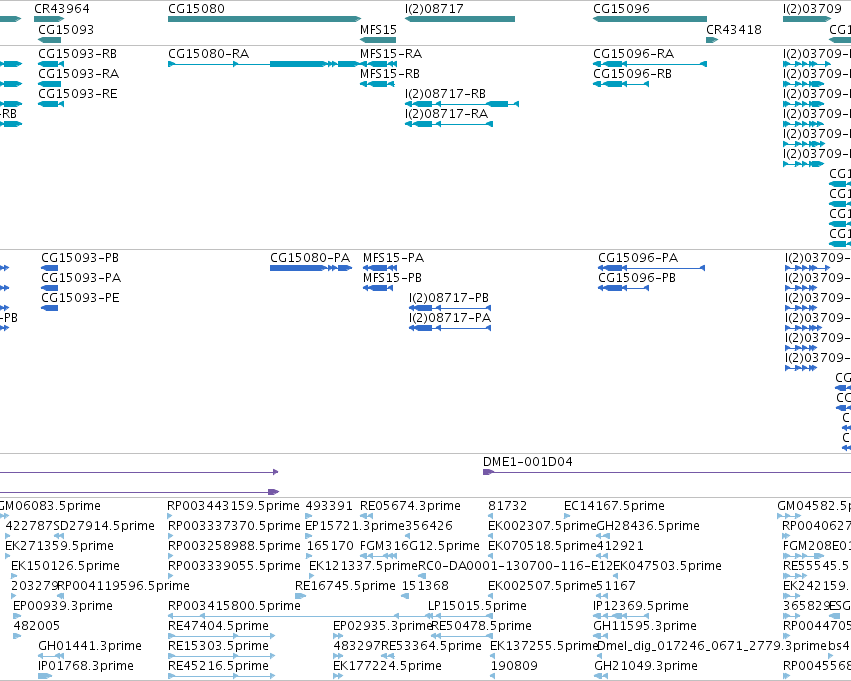Click the EK150126.5prime EST label
The height and width of the screenshot is (681, 851).
click(65, 566)
